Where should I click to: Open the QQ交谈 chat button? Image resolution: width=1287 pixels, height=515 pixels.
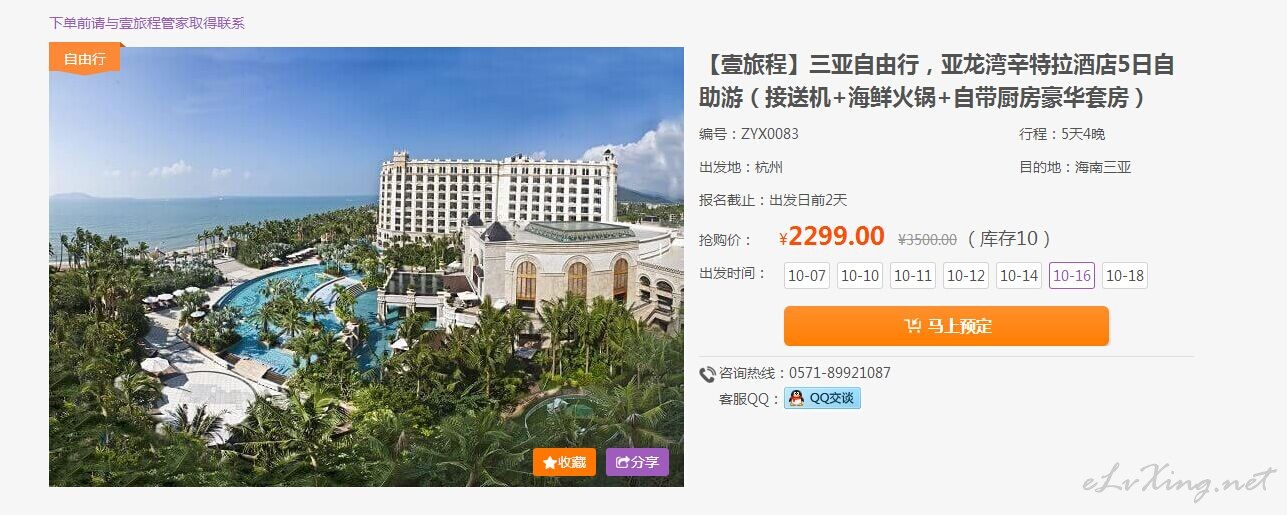822,398
